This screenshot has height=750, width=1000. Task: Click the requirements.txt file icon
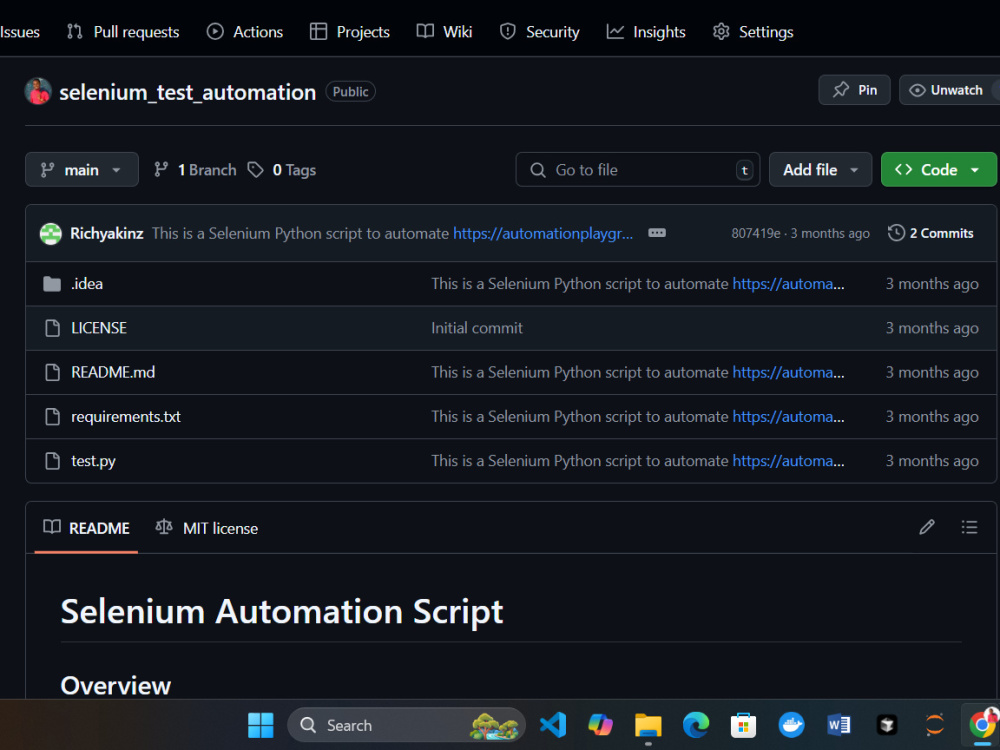coord(52,416)
